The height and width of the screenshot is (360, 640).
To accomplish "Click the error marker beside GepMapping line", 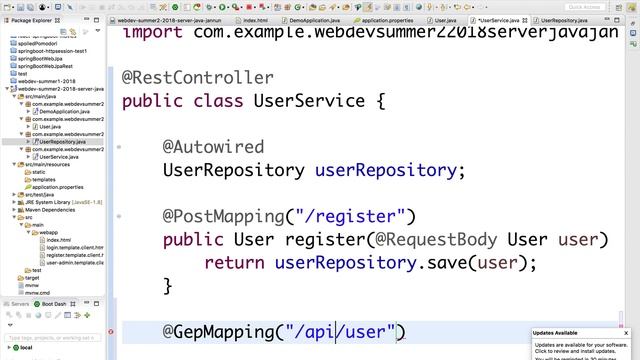I will coord(111,332).
